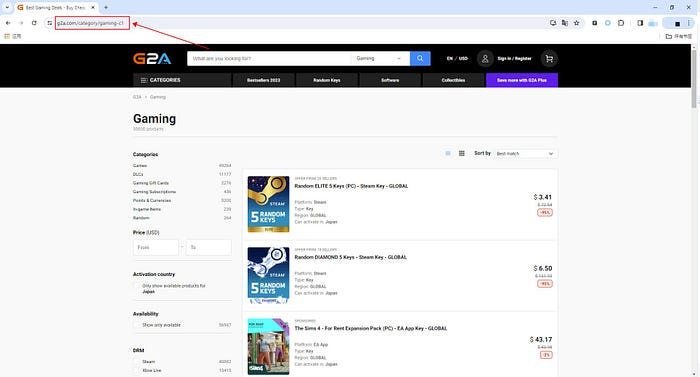Click the user account avatar icon

coord(485,59)
